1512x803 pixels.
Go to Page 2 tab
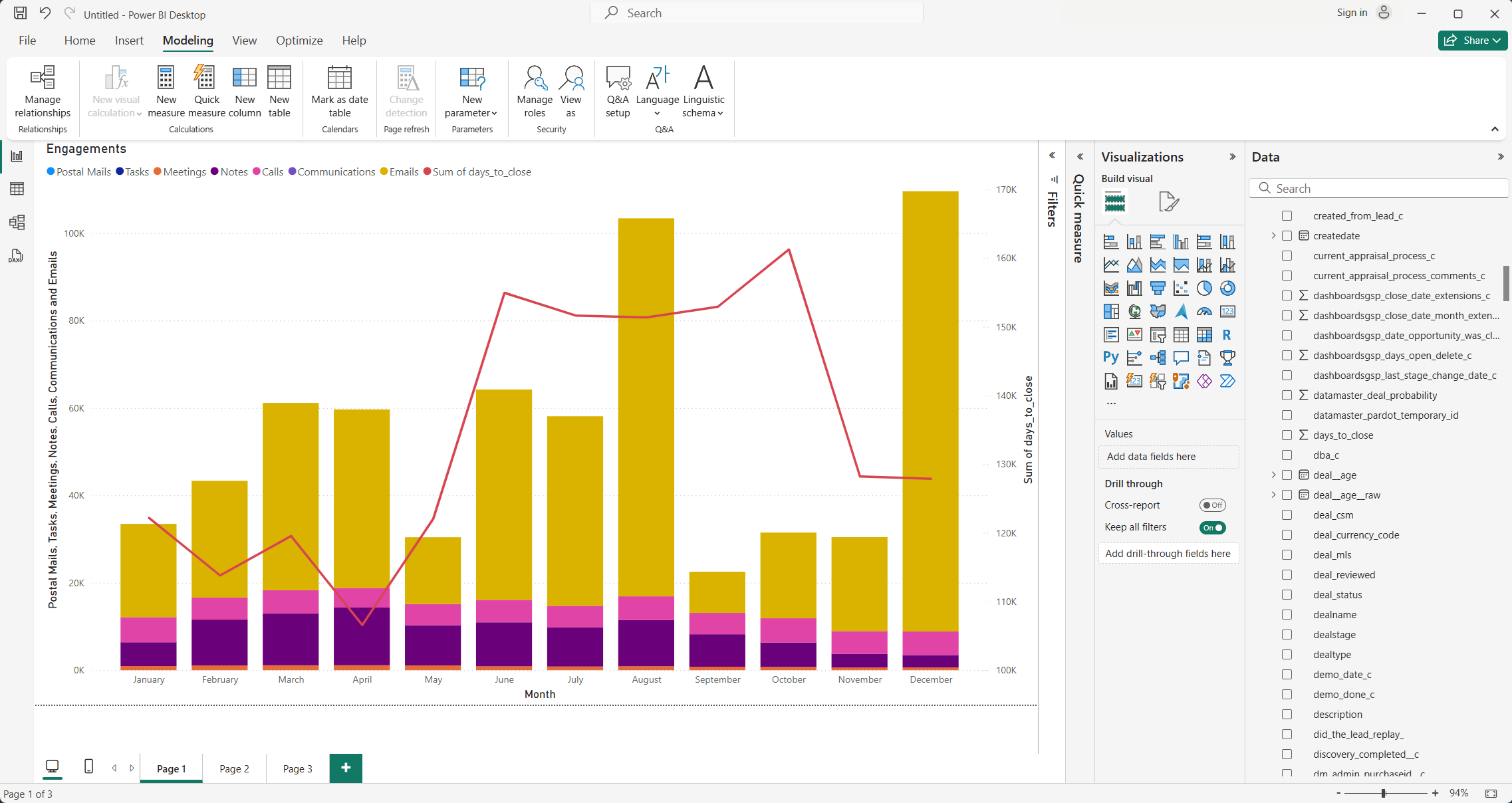[234, 768]
